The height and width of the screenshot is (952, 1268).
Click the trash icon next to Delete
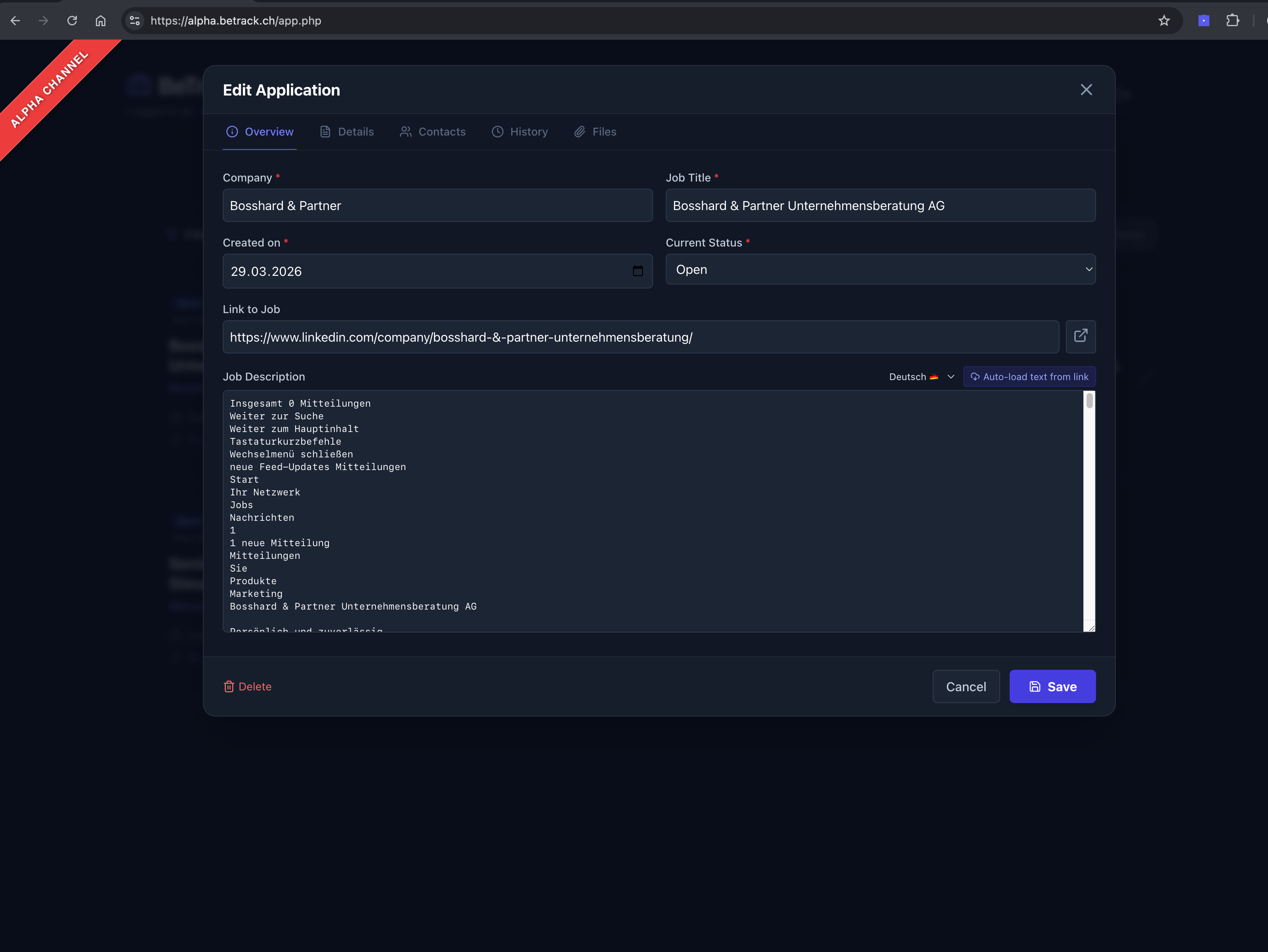pos(229,686)
